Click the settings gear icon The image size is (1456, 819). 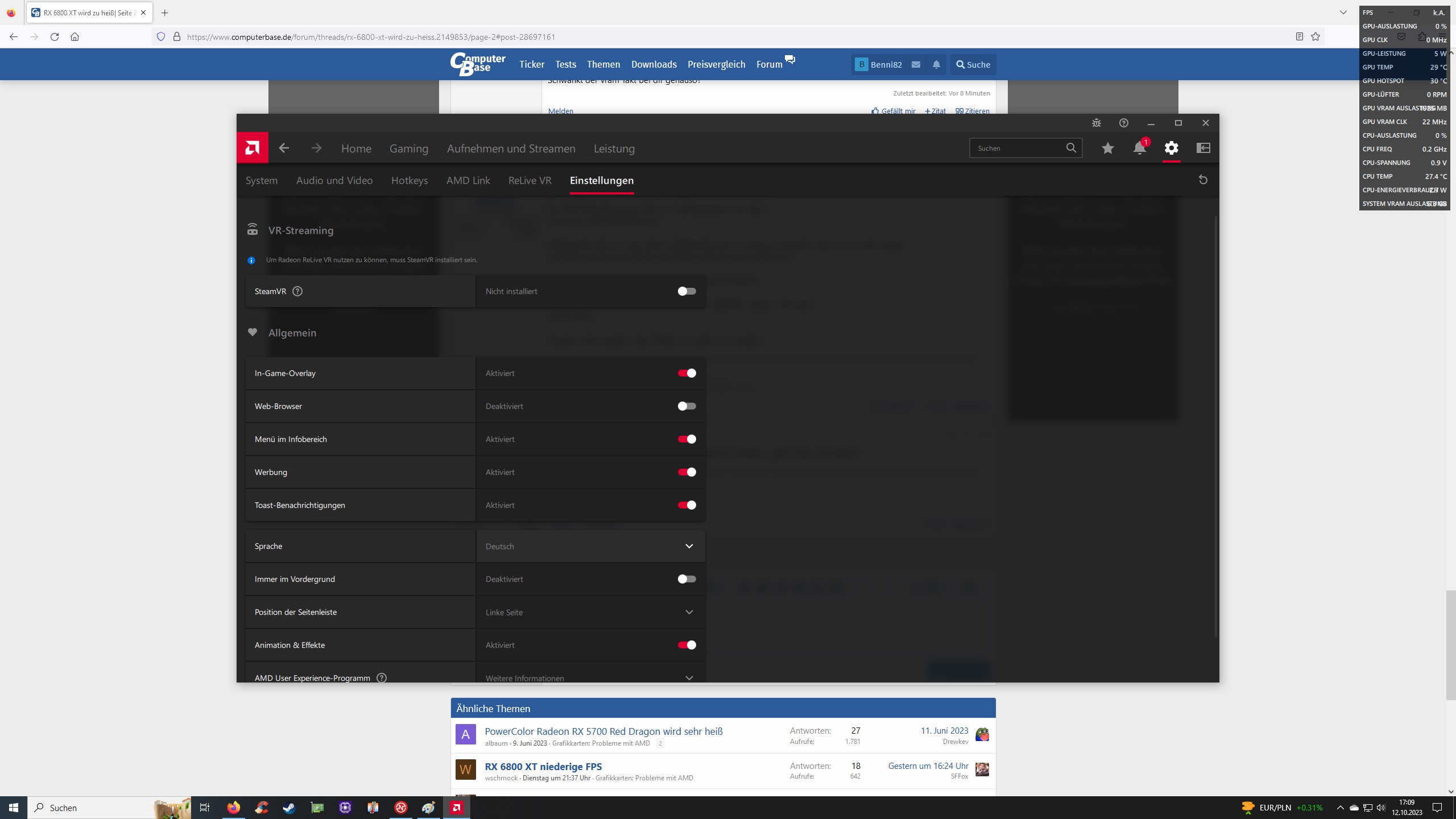[x=1171, y=148]
